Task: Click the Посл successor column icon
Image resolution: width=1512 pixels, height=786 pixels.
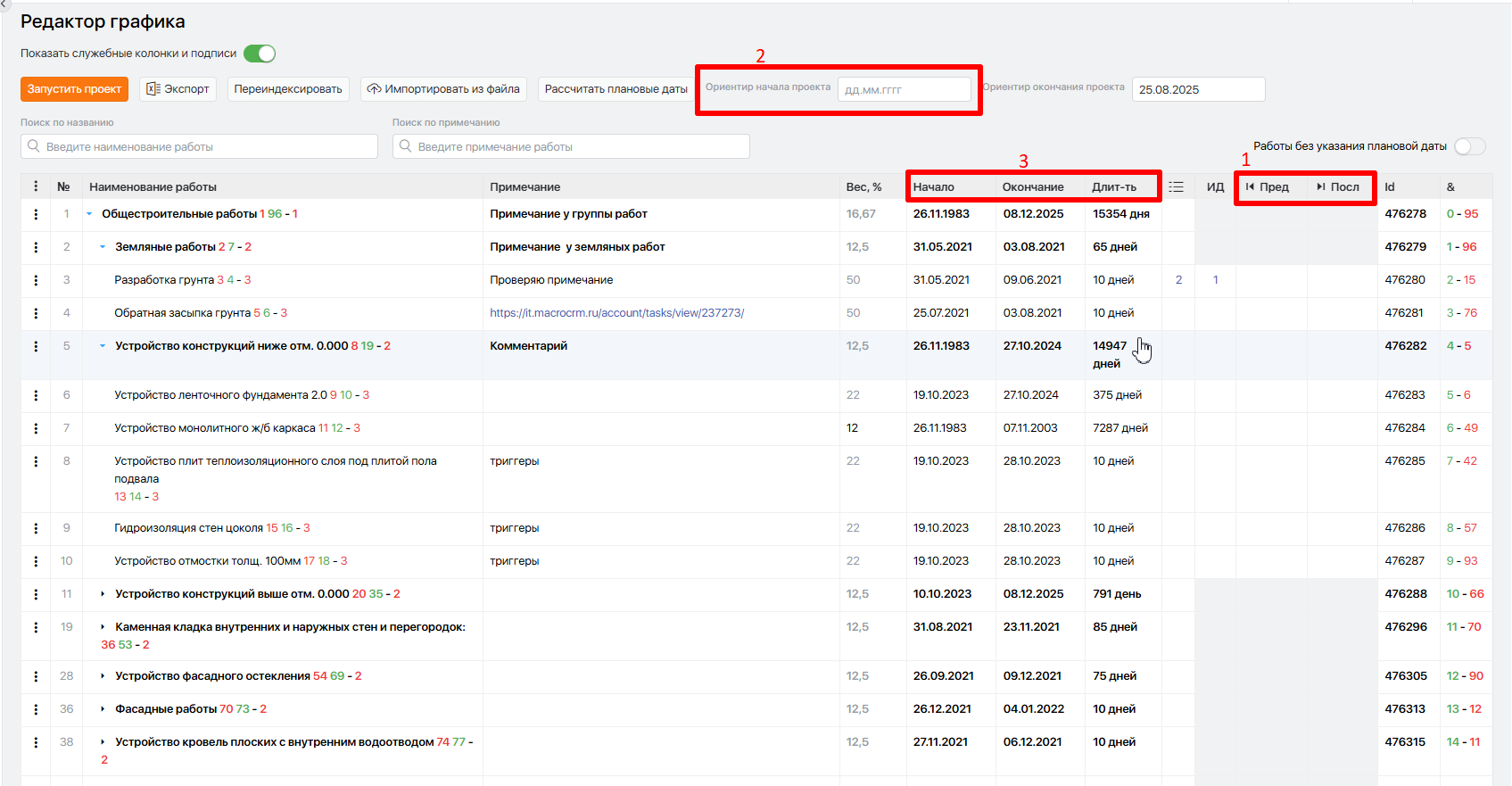Action: 1321,186
